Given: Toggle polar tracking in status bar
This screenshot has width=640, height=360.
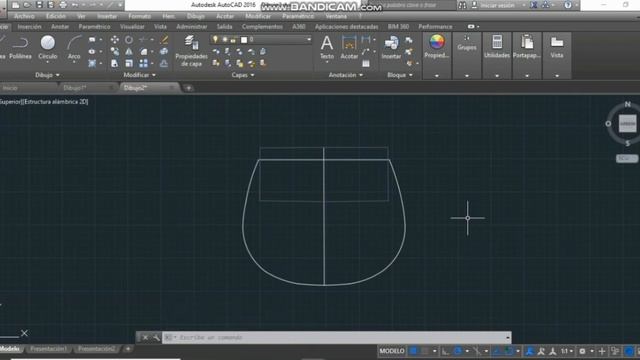Looking at the screenshot, I should 458,351.
